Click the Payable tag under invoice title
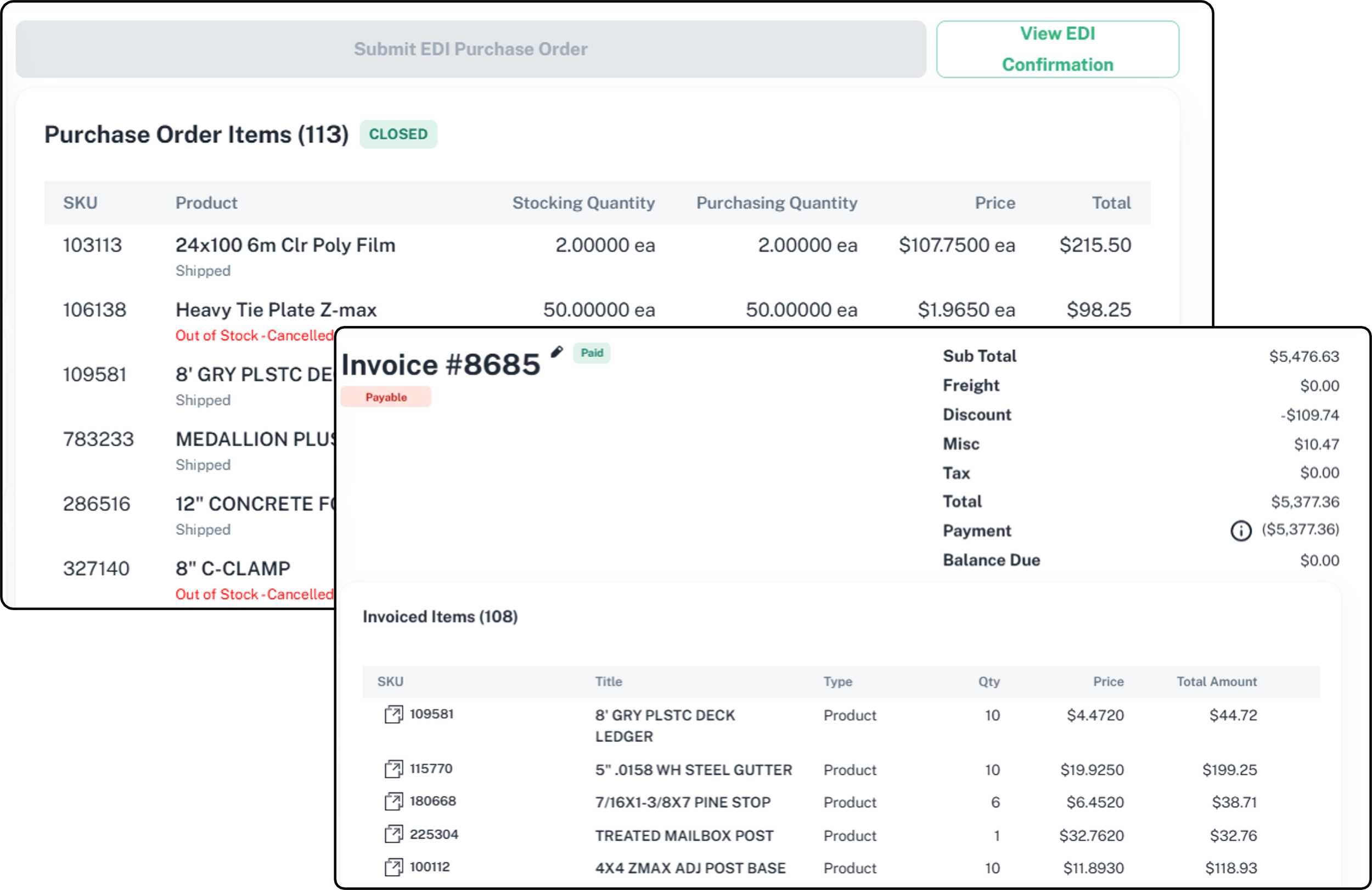This screenshot has width=1372, height=890. 386,397
